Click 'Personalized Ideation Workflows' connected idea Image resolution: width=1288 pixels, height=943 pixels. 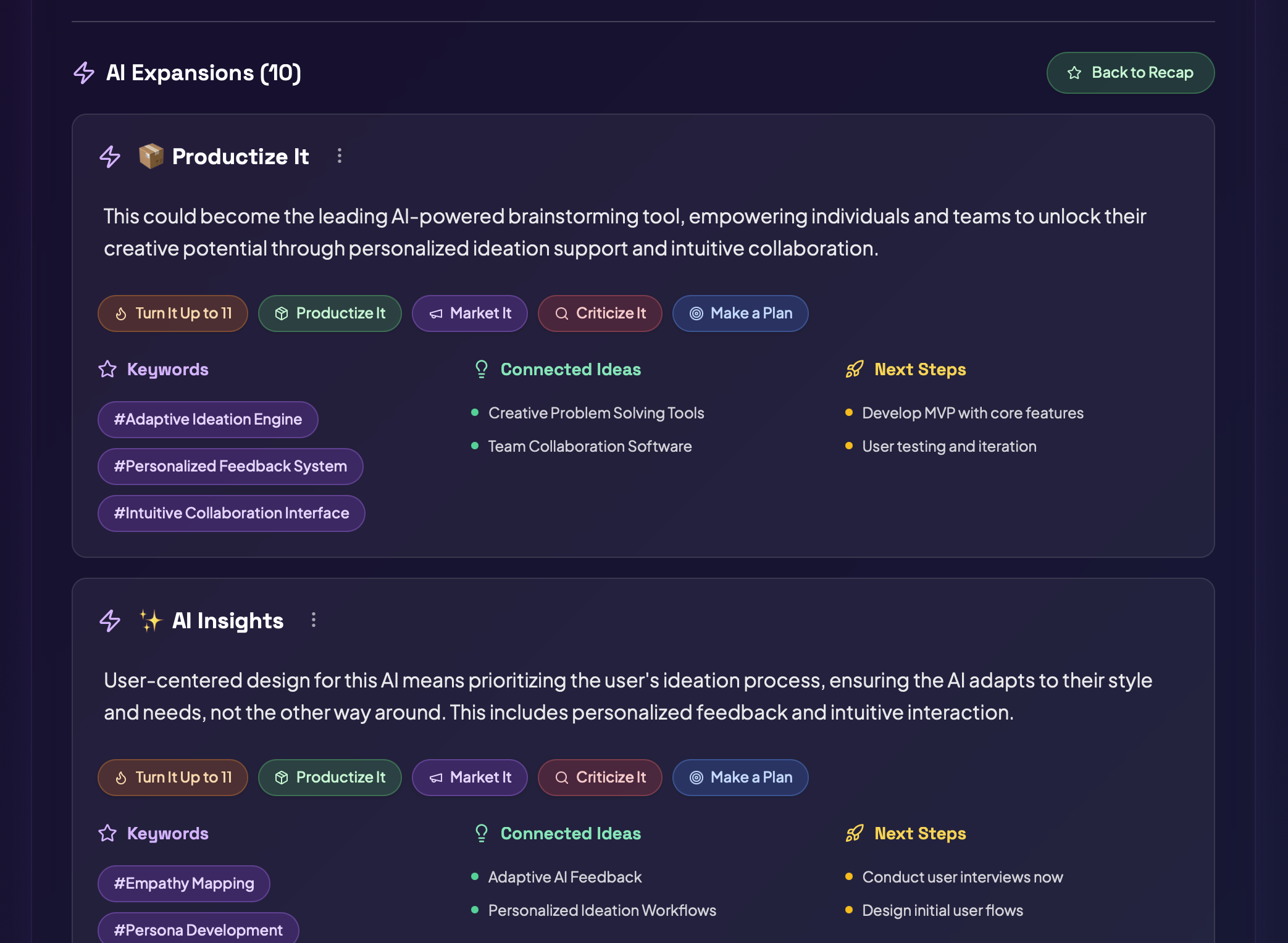point(602,910)
